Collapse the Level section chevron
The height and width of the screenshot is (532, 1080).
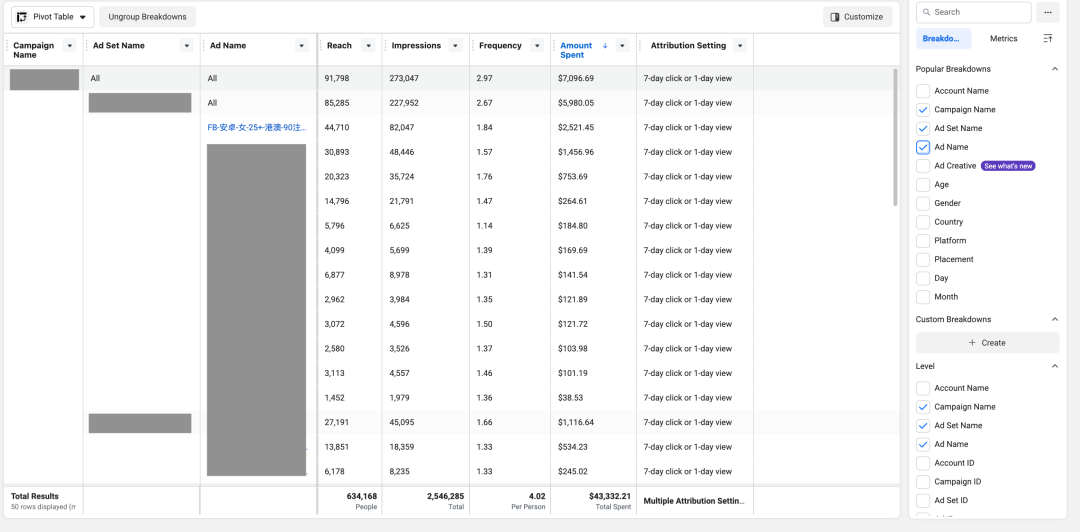[1055, 366]
